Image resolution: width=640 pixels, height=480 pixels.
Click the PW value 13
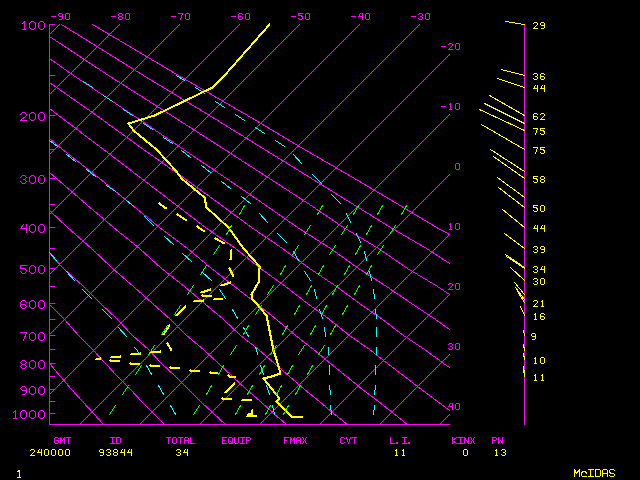(x=499, y=453)
